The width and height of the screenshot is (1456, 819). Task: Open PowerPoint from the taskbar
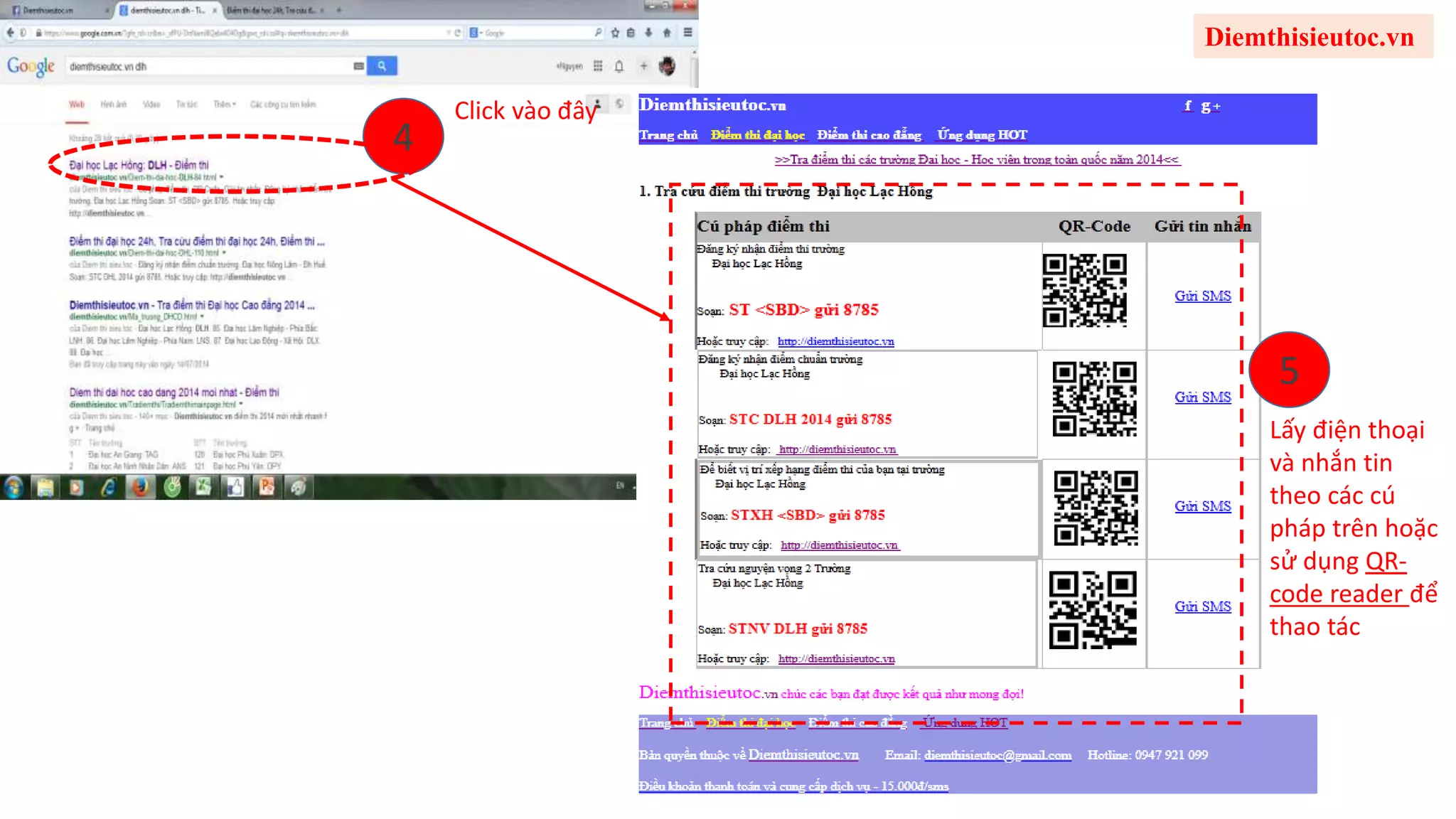point(267,487)
